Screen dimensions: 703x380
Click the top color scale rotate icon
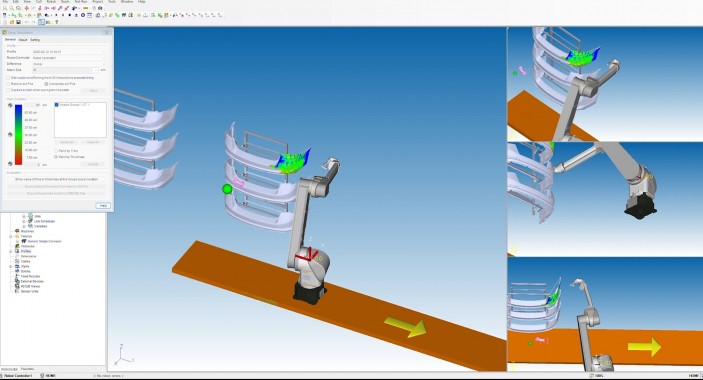coord(10,105)
